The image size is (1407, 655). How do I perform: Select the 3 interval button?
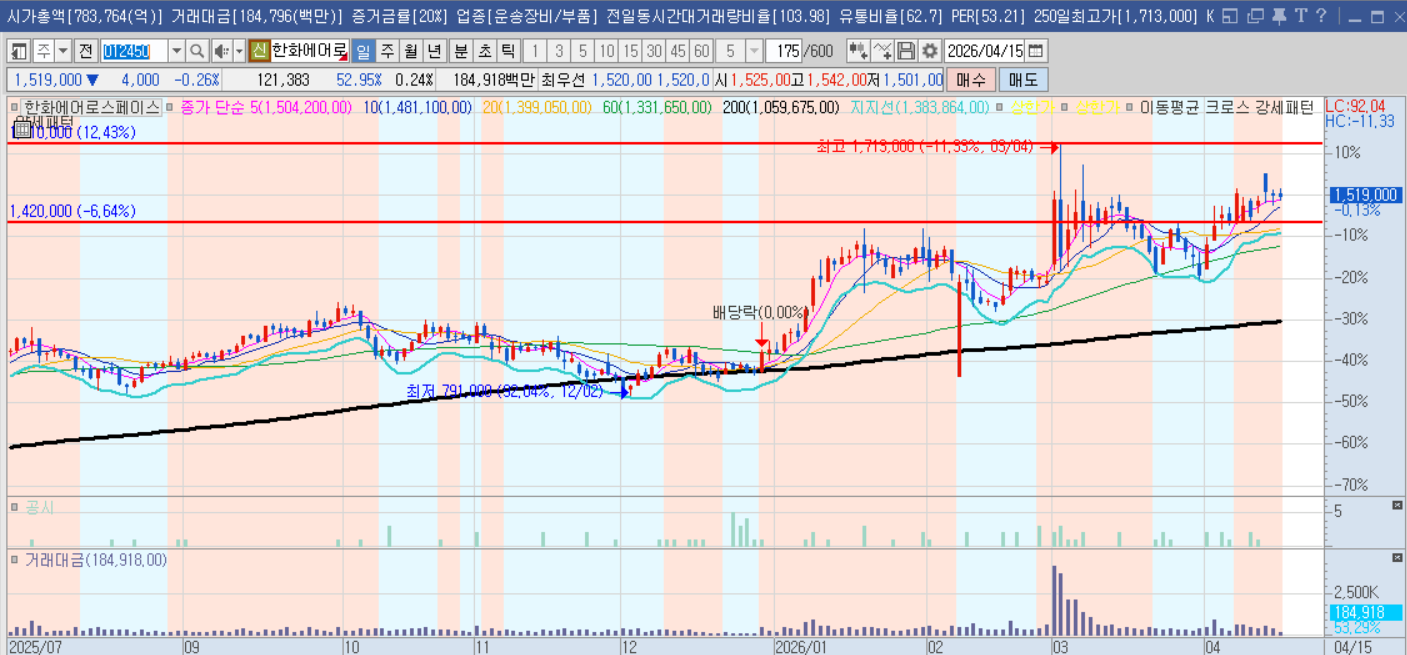pyautogui.click(x=559, y=51)
